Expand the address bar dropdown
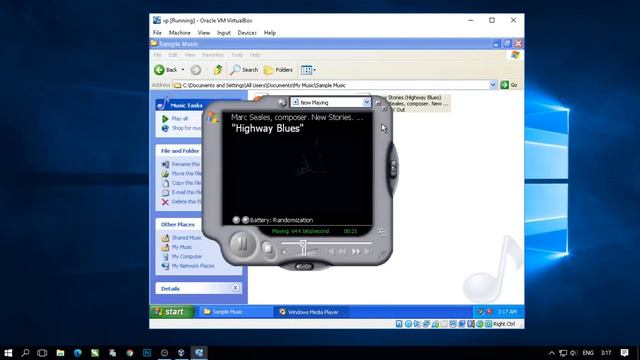Screen dimensions: 640x360 coord(493,85)
